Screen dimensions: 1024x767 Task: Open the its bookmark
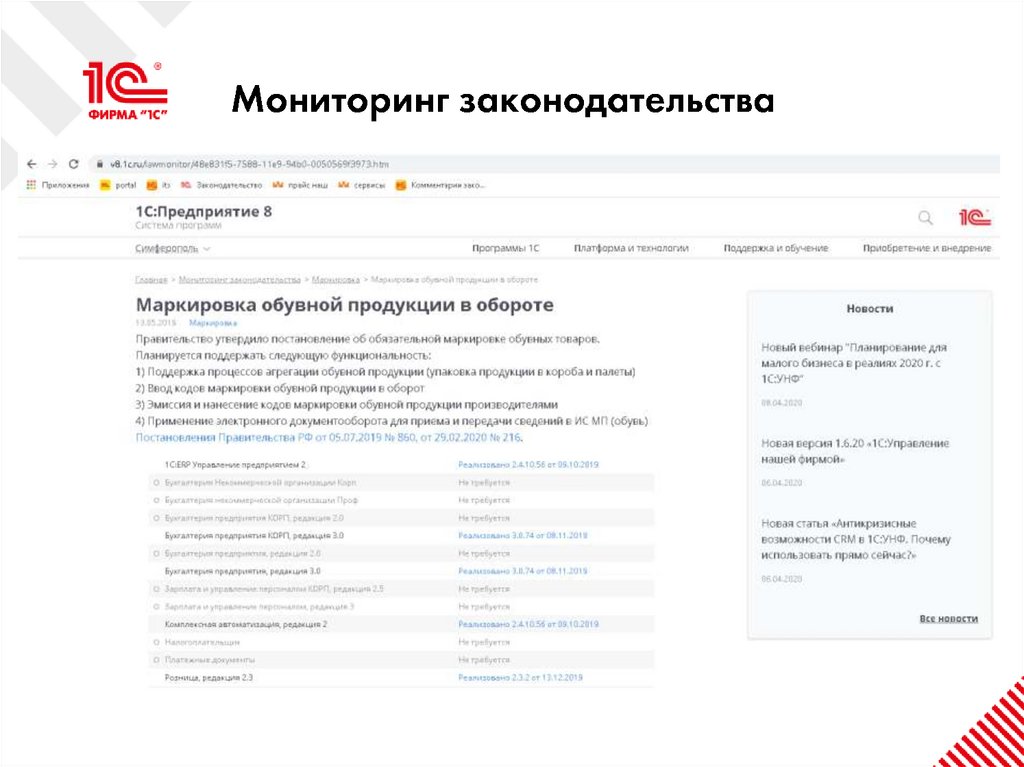[x=159, y=185]
